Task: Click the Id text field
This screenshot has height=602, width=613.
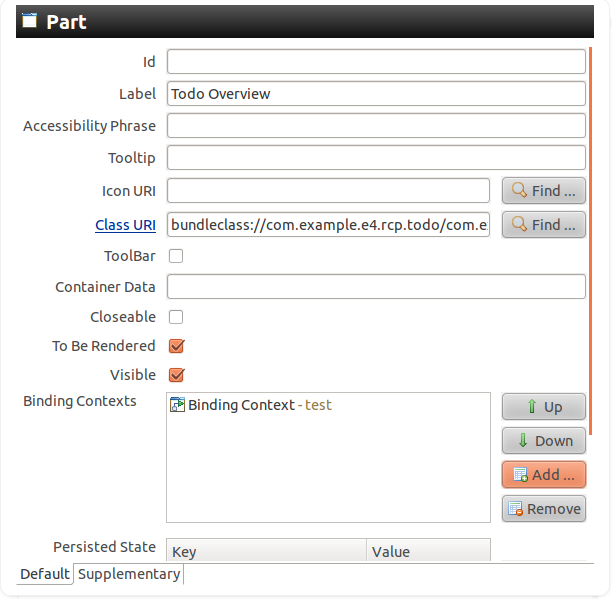Action: (375, 62)
